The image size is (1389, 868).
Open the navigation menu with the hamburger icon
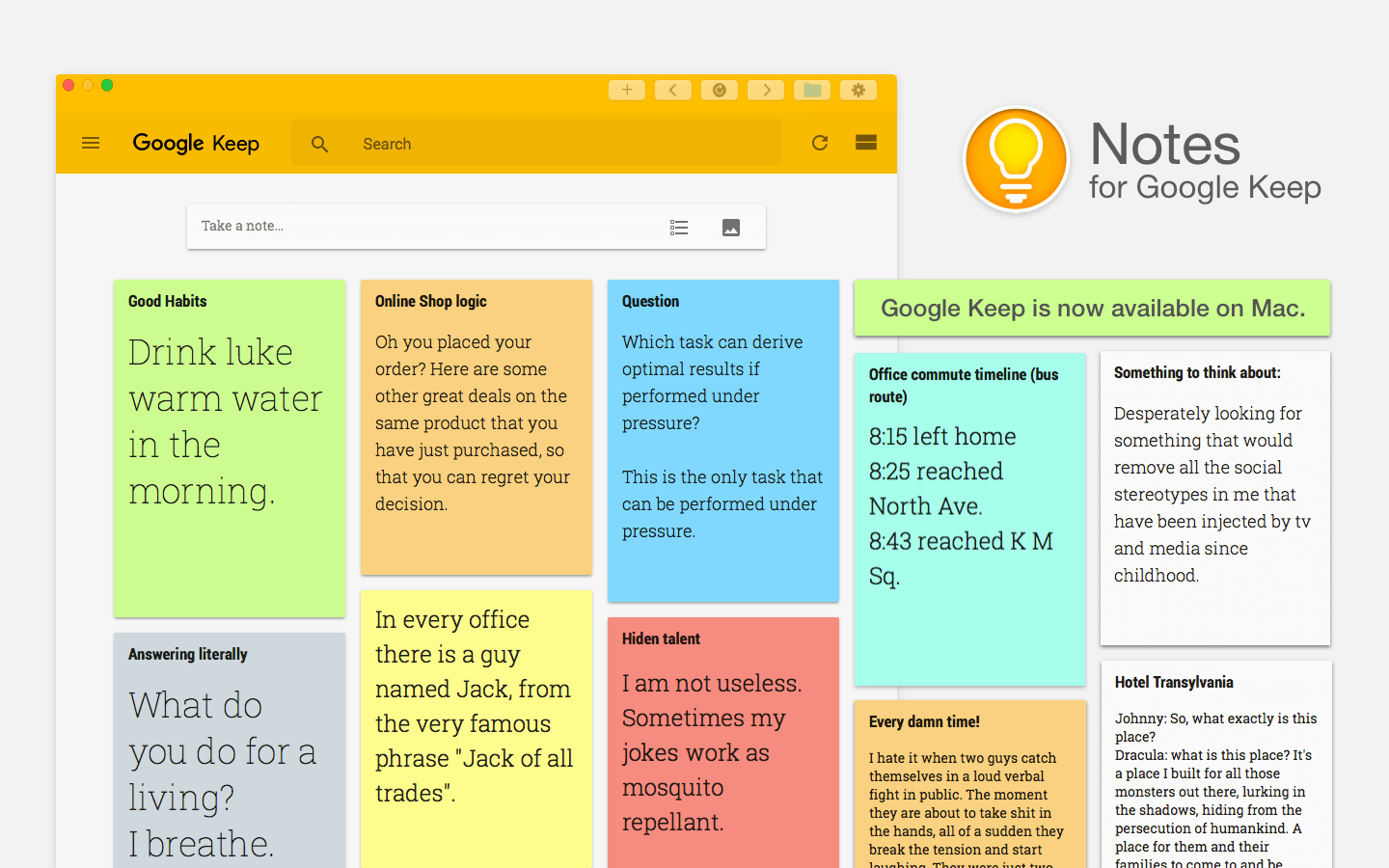pyautogui.click(x=90, y=142)
